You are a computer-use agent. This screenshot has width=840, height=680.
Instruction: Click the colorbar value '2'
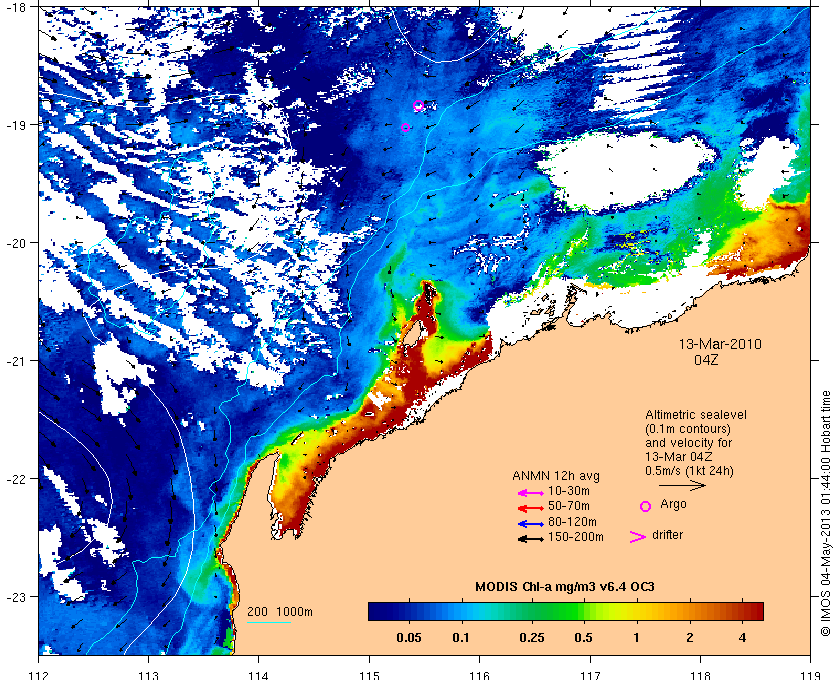pyautogui.click(x=689, y=638)
